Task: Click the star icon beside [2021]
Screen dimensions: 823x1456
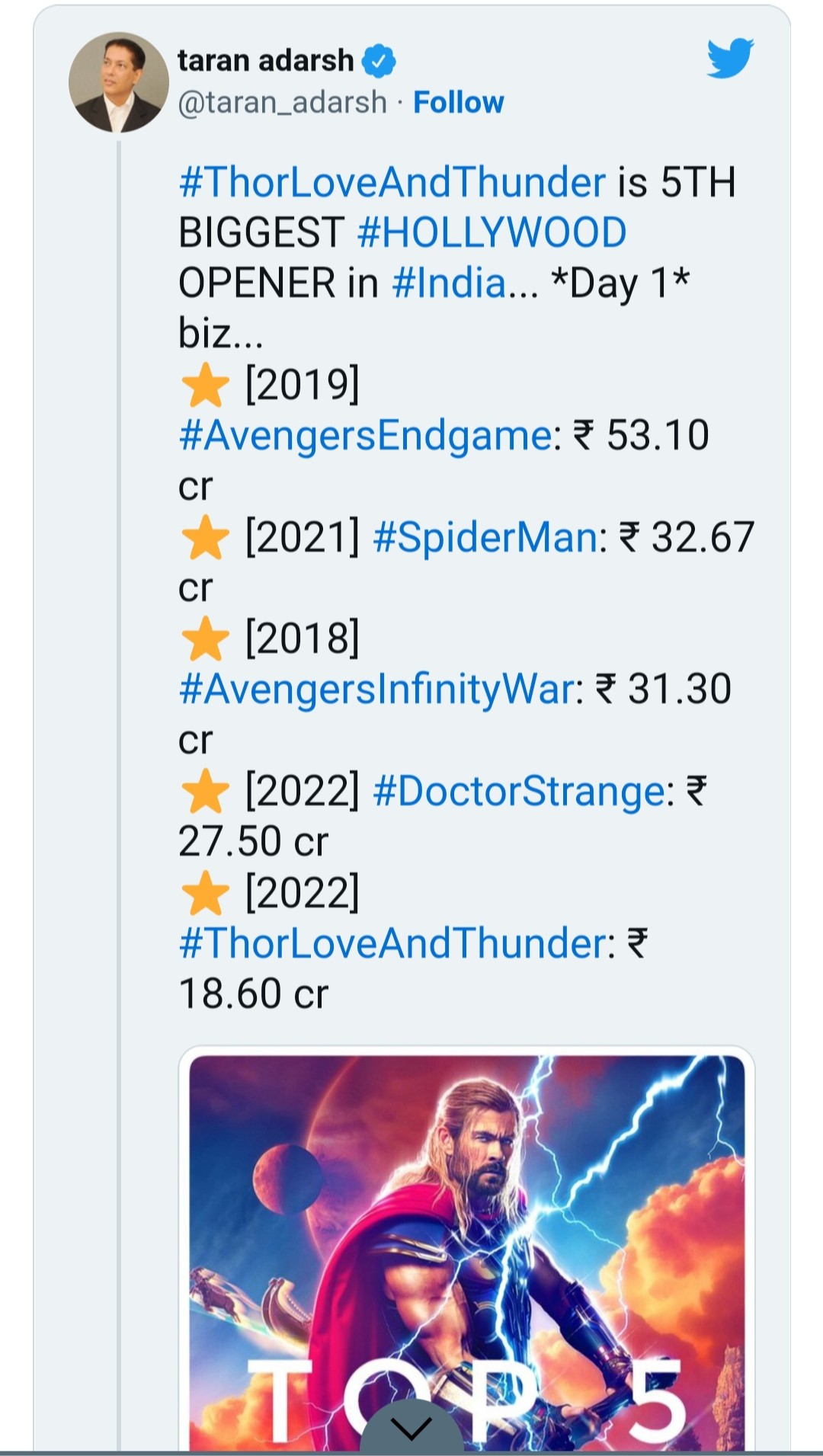Action: 205,537
